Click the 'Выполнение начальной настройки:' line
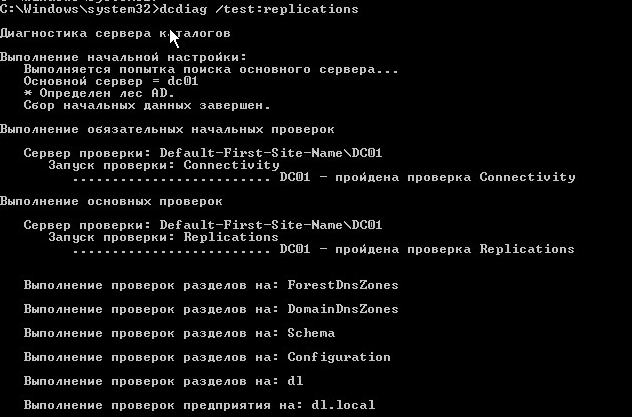The image size is (632, 417). 123,58
